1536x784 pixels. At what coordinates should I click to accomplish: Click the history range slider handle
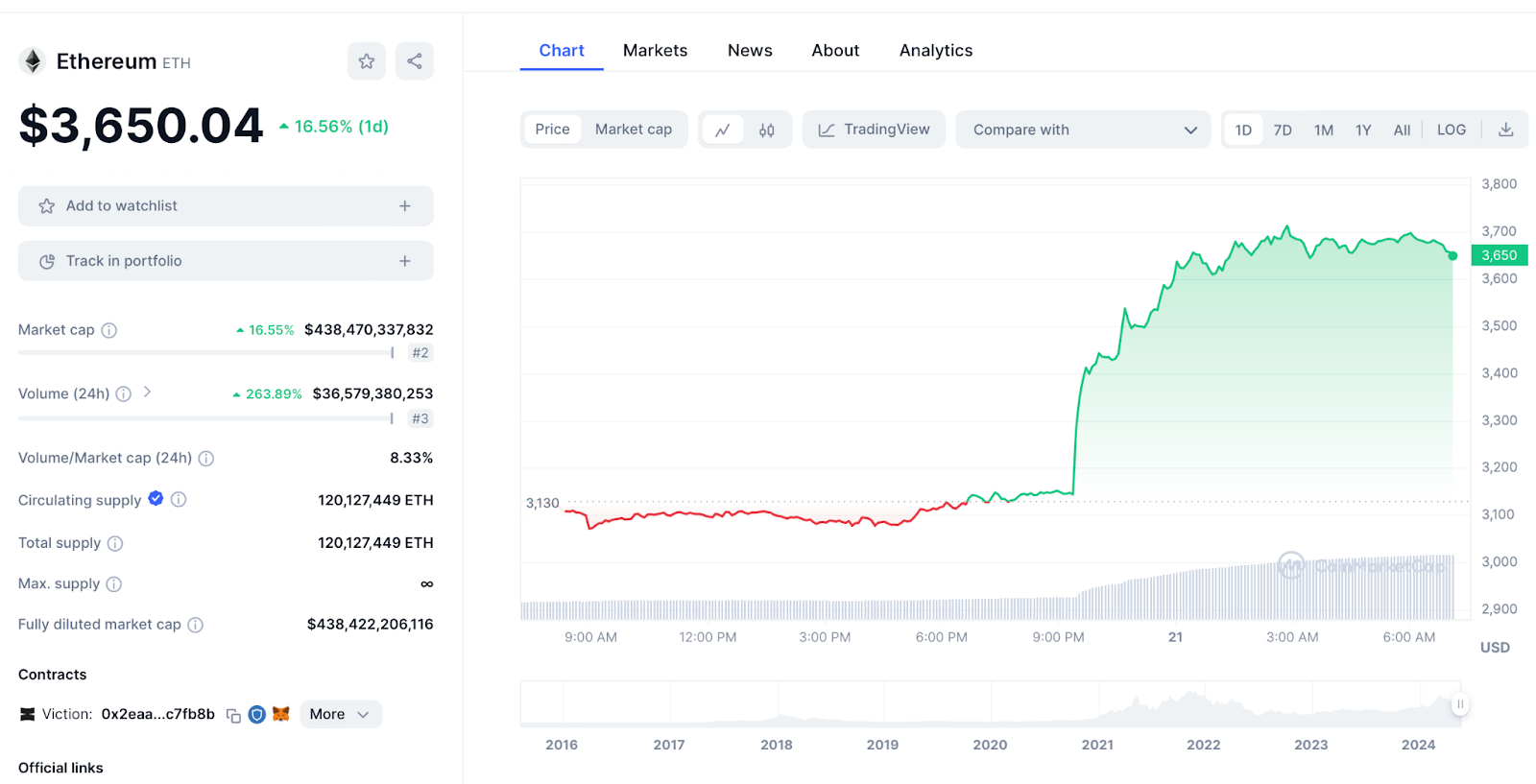[x=1460, y=704]
